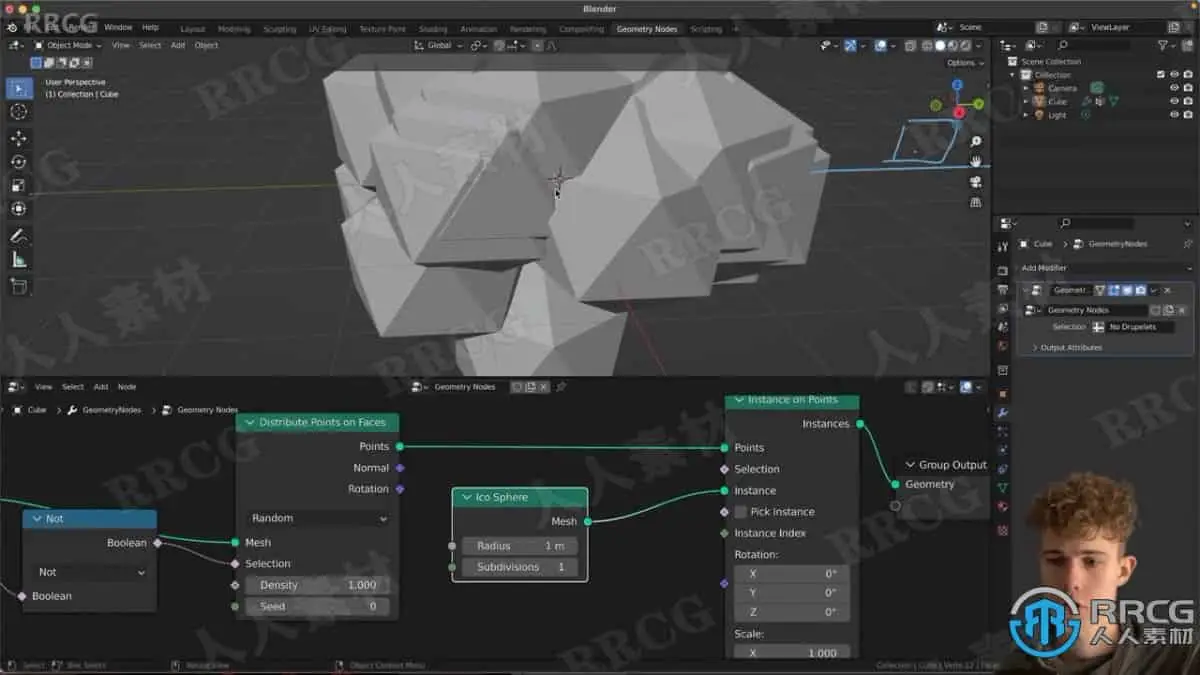Open the viewport Object menu
This screenshot has width=1200, height=675.
click(x=206, y=45)
